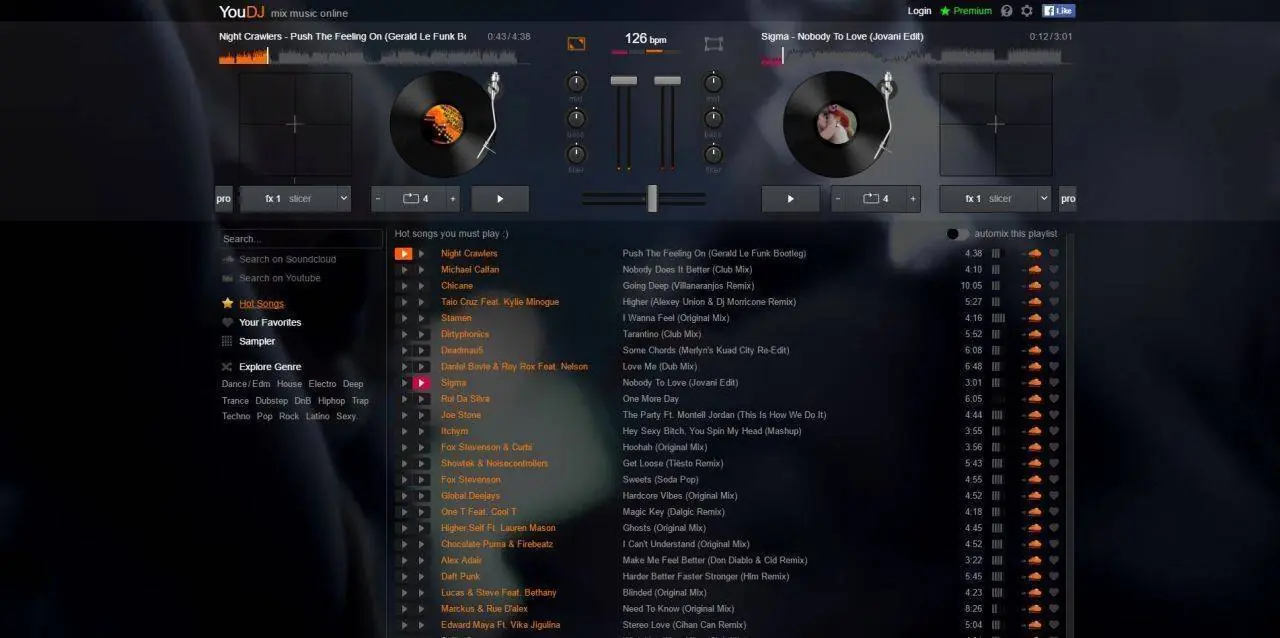
Task: Load Deadmau5 onto left deck via first play arrow
Action: pyautogui.click(x=404, y=351)
